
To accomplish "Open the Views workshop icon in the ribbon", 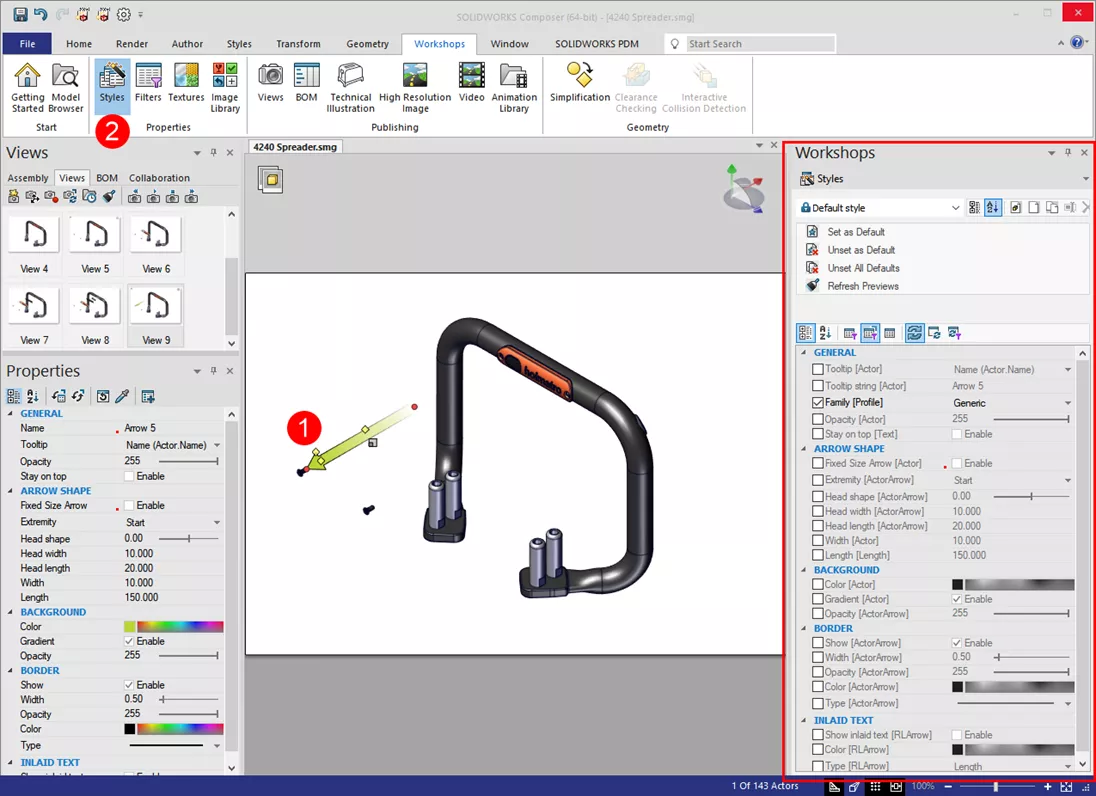I will (271, 82).
